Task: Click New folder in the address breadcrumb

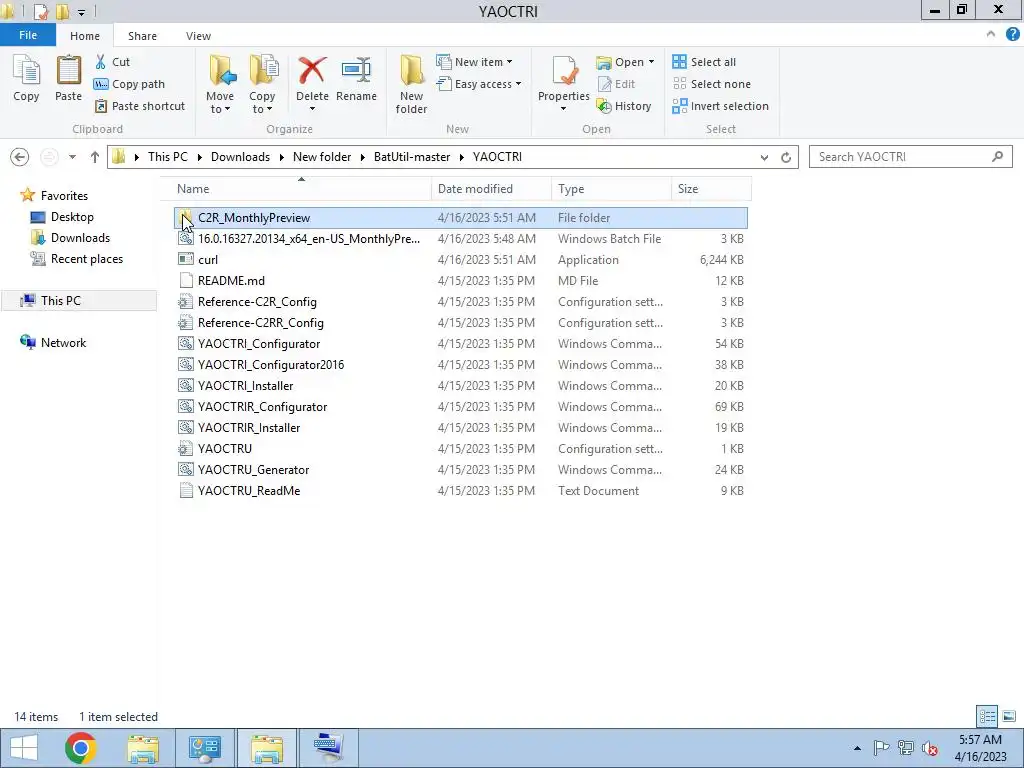Action: (x=322, y=157)
